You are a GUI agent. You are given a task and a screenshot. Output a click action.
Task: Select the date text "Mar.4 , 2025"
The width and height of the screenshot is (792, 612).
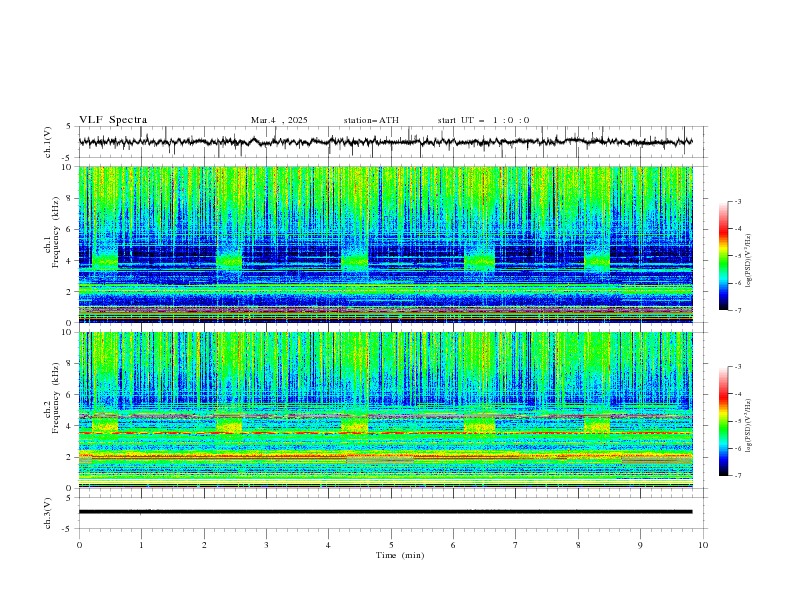click(279, 120)
